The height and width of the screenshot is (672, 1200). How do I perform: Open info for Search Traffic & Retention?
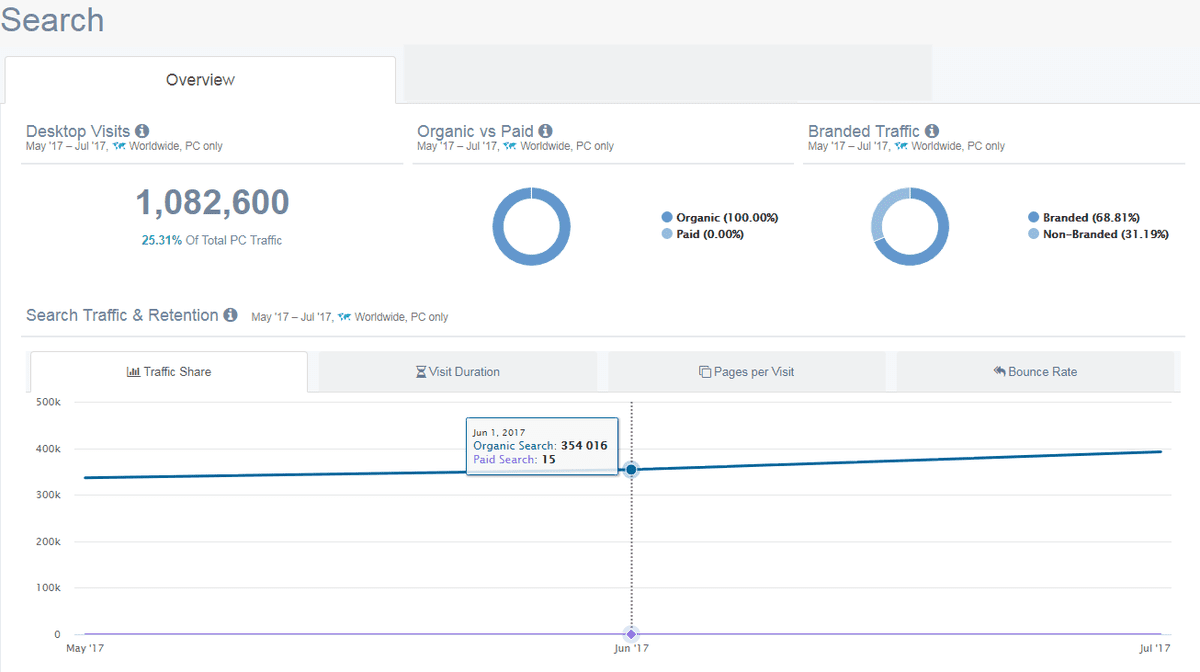pyautogui.click(x=230, y=315)
